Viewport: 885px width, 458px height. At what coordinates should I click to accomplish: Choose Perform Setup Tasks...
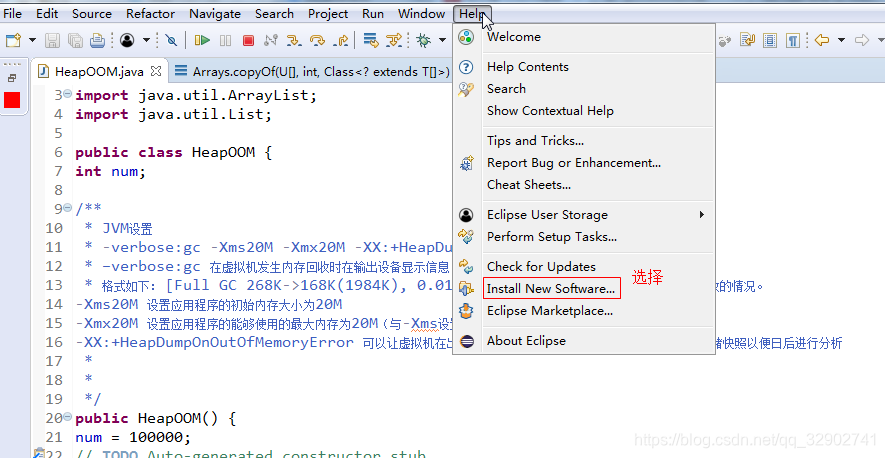(584, 237)
